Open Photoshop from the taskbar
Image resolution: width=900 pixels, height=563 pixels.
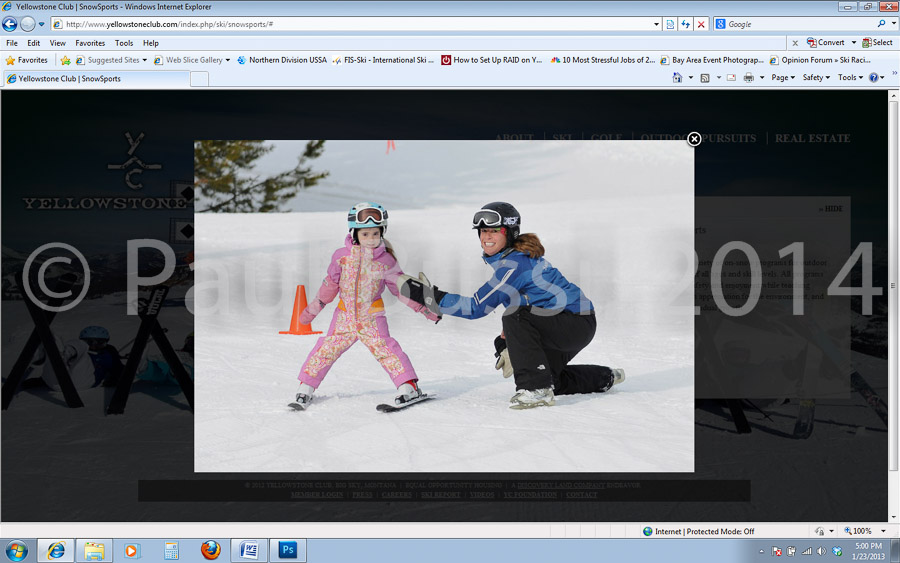click(x=288, y=551)
